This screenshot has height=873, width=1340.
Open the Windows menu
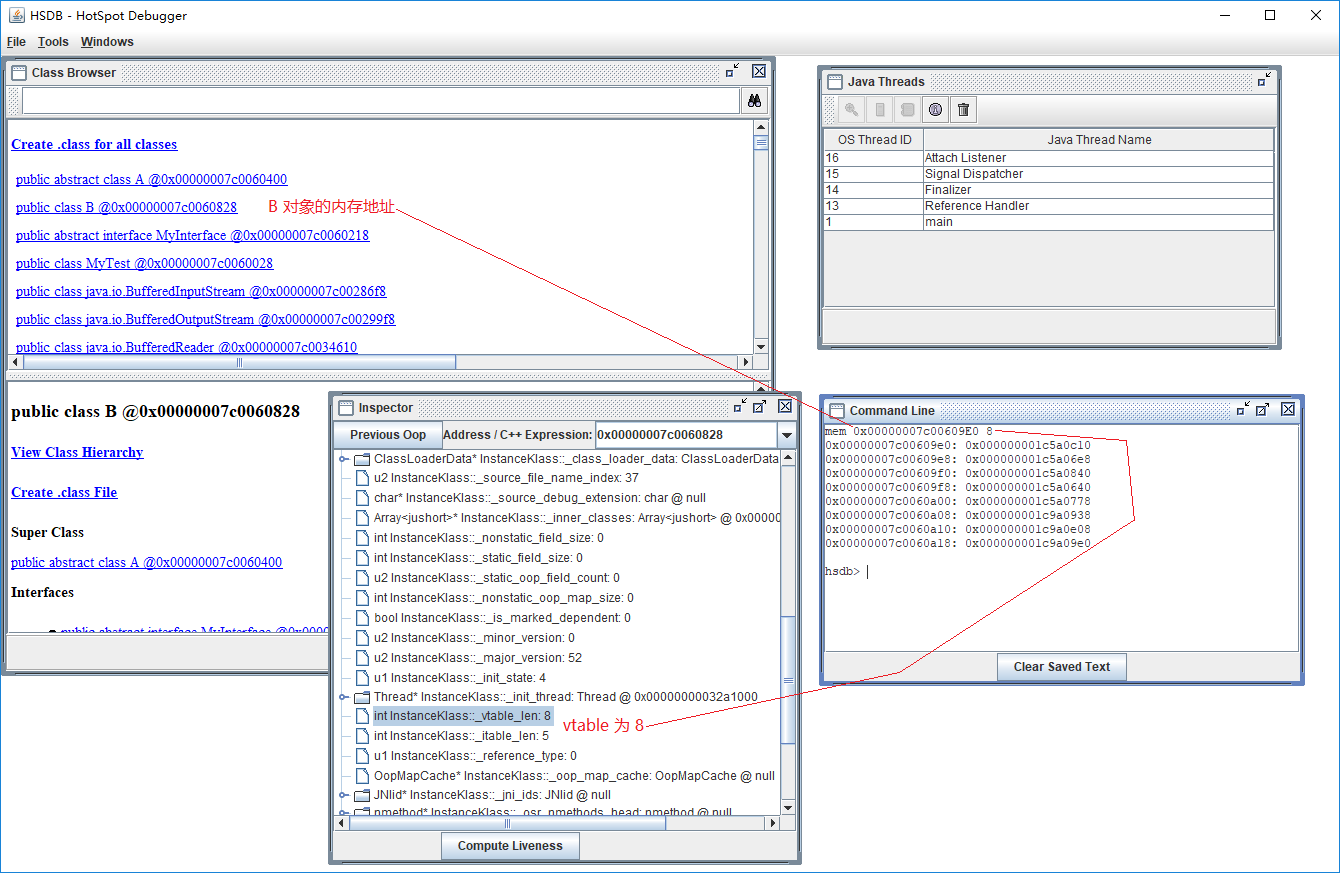point(107,42)
